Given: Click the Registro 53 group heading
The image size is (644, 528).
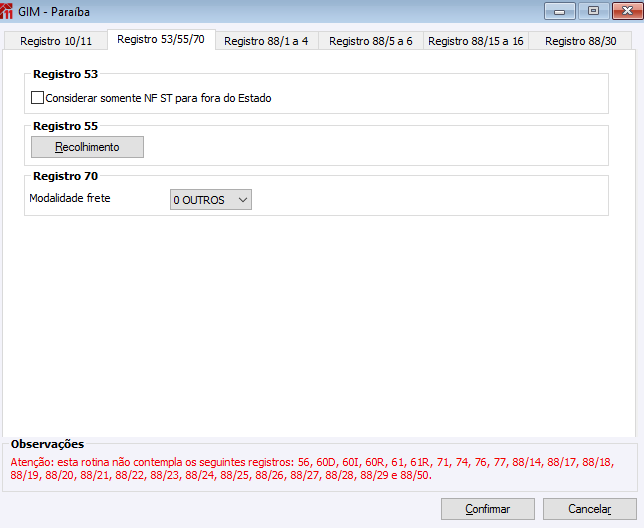Looking at the screenshot, I should pyautogui.click(x=65, y=74).
